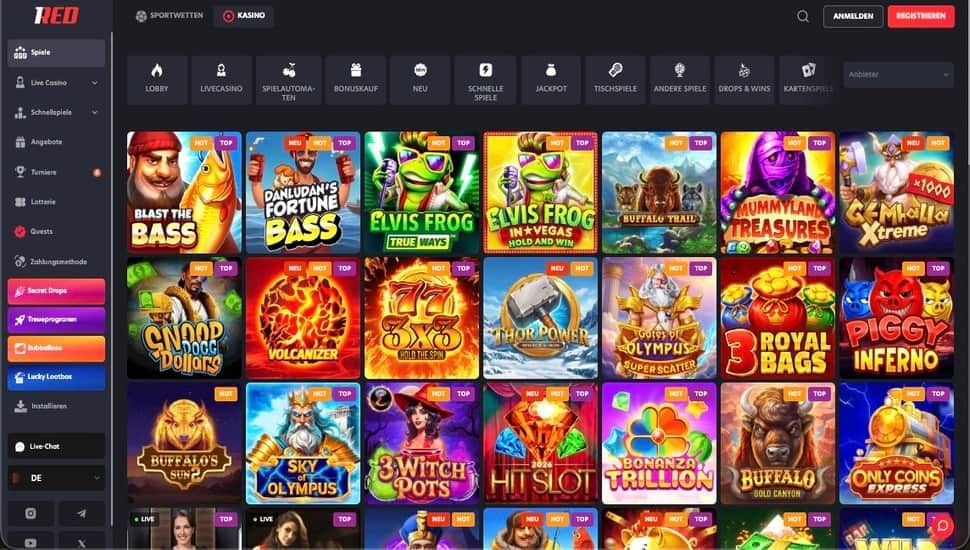Image resolution: width=970 pixels, height=550 pixels.
Task: Select the Schnelle Spiele category
Action: 486,80
